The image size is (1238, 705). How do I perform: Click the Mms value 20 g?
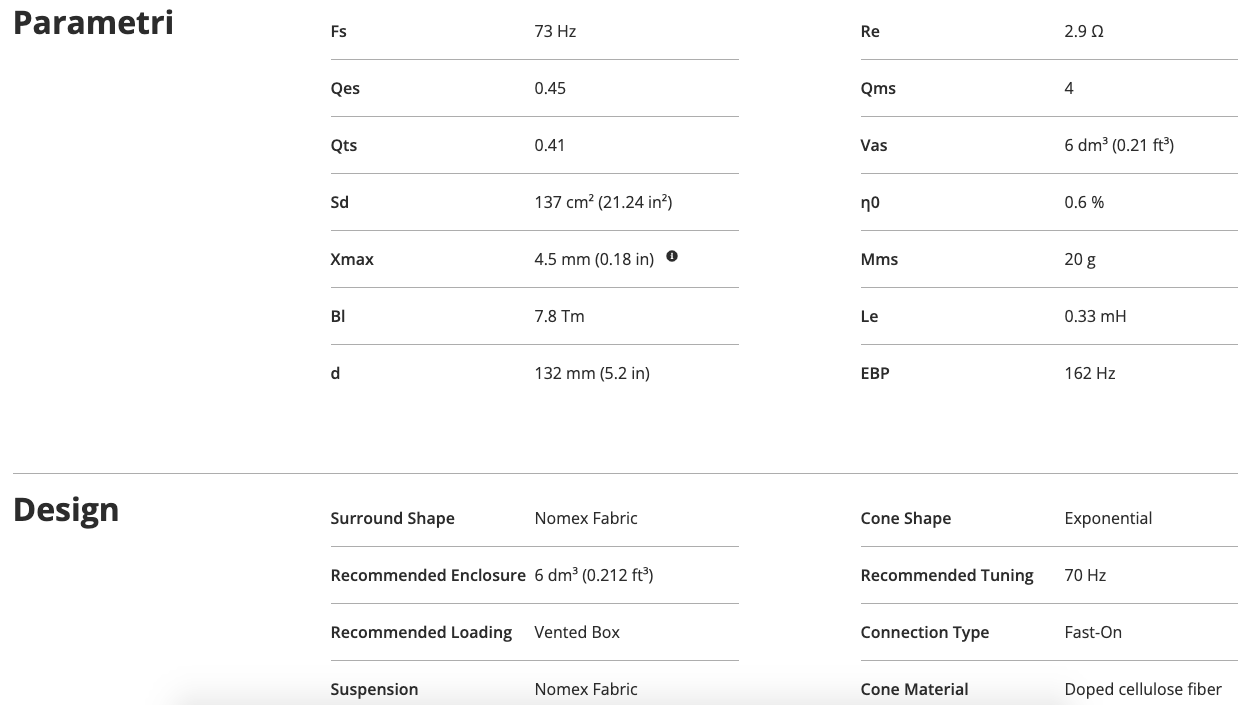pyautogui.click(x=1080, y=260)
